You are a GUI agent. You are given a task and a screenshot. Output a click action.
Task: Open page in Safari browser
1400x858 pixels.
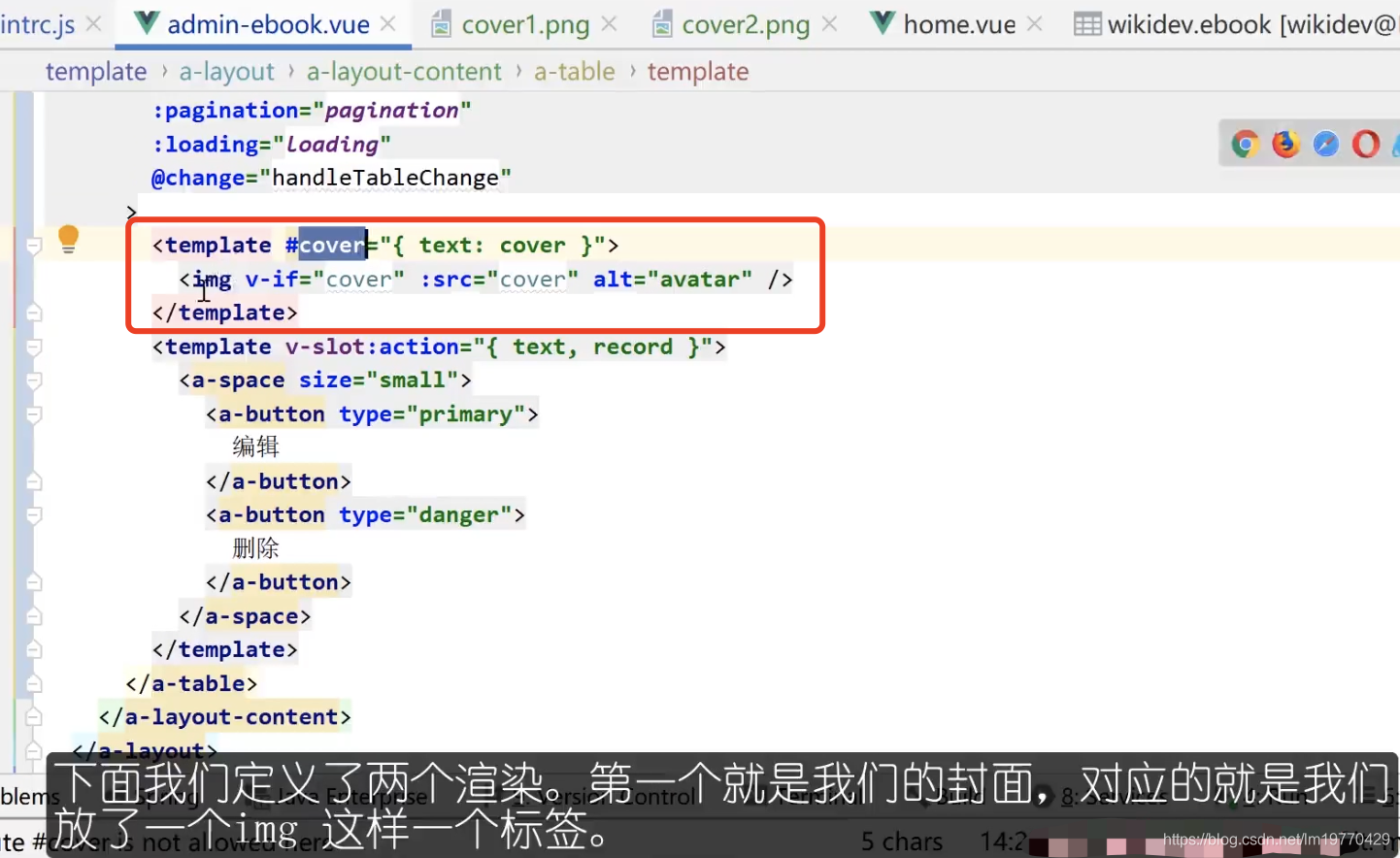[x=1325, y=145]
